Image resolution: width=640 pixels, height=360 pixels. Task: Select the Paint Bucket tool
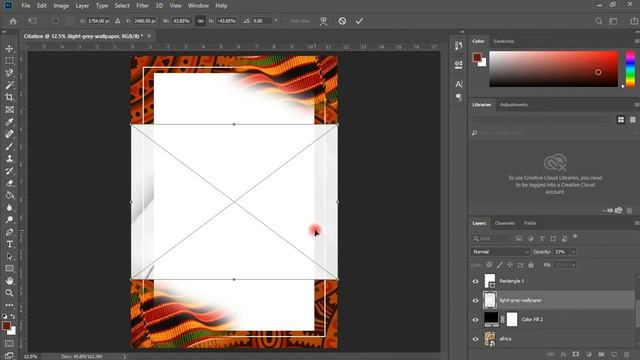coord(9,196)
